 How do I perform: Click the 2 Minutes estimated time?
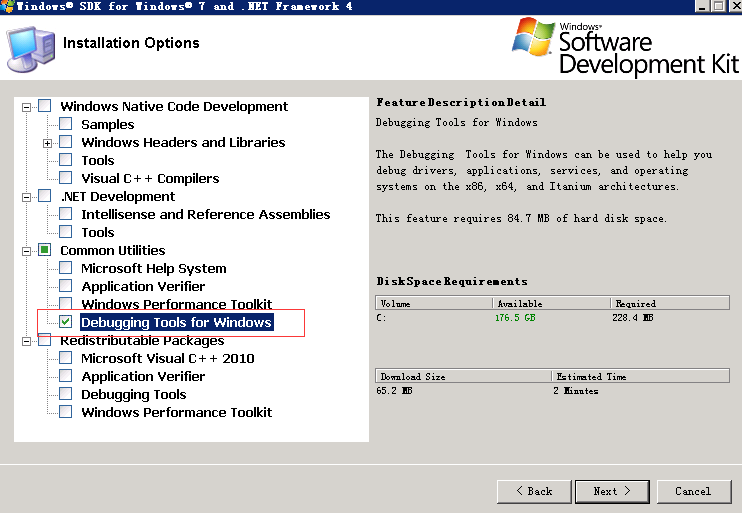(576, 390)
